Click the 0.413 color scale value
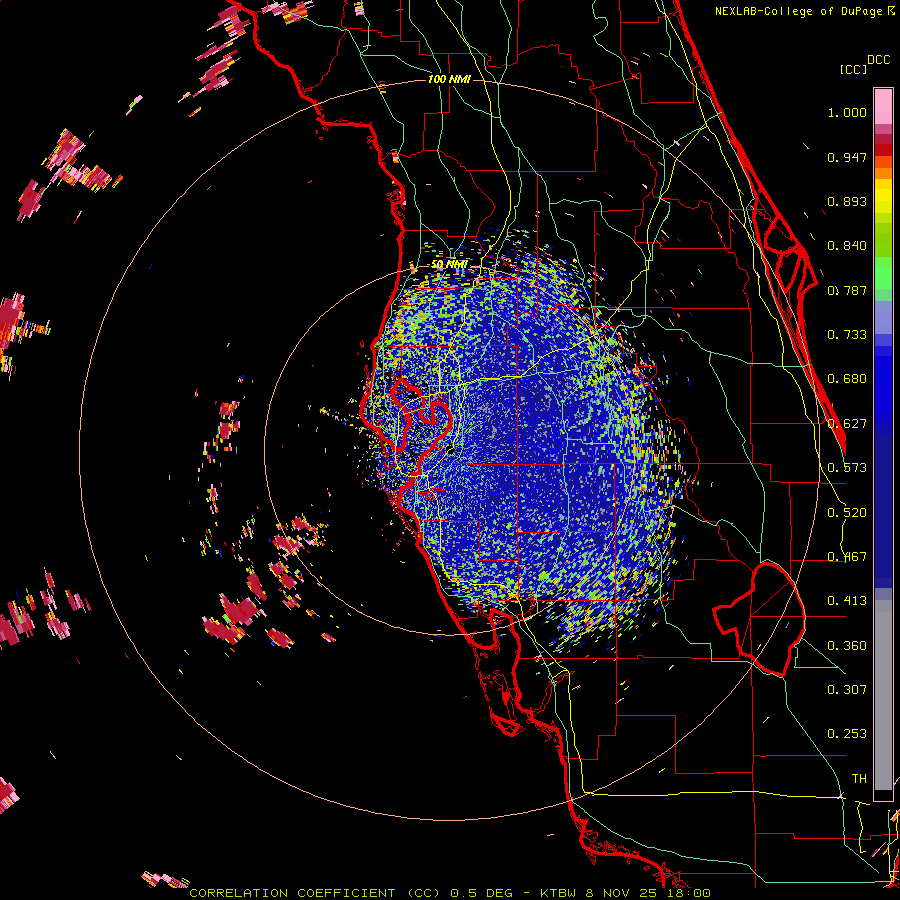The width and height of the screenshot is (900, 900). pyautogui.click(x=847, y=601)
